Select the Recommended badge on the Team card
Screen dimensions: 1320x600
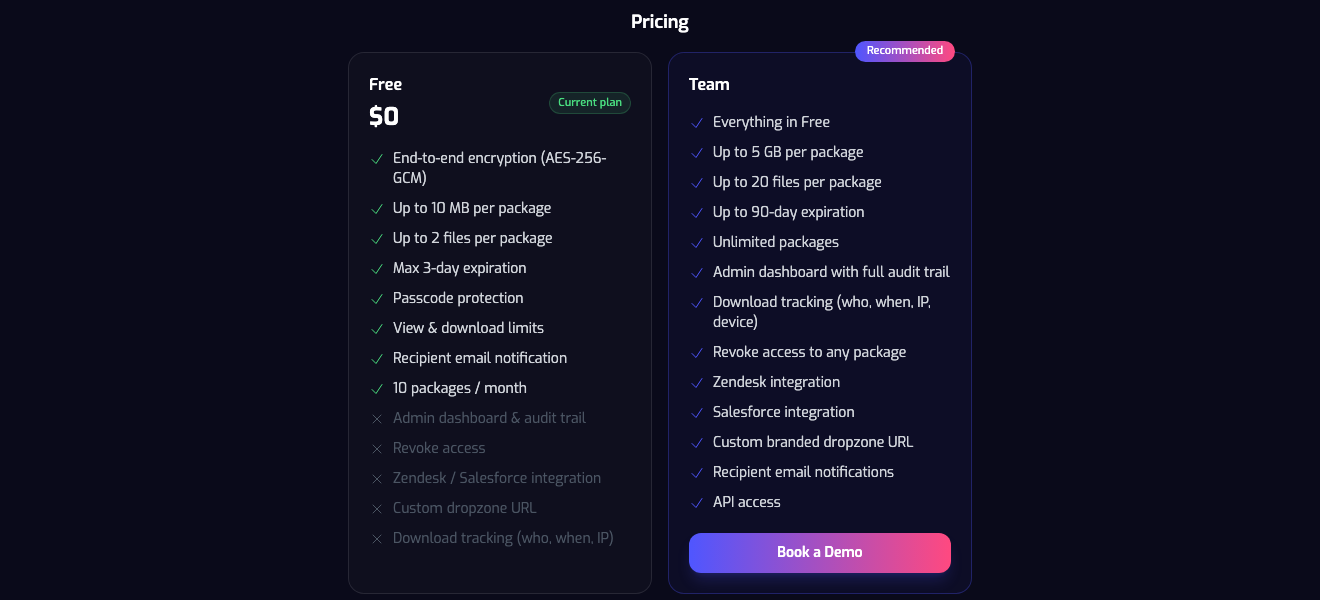[x=905, y=50]
